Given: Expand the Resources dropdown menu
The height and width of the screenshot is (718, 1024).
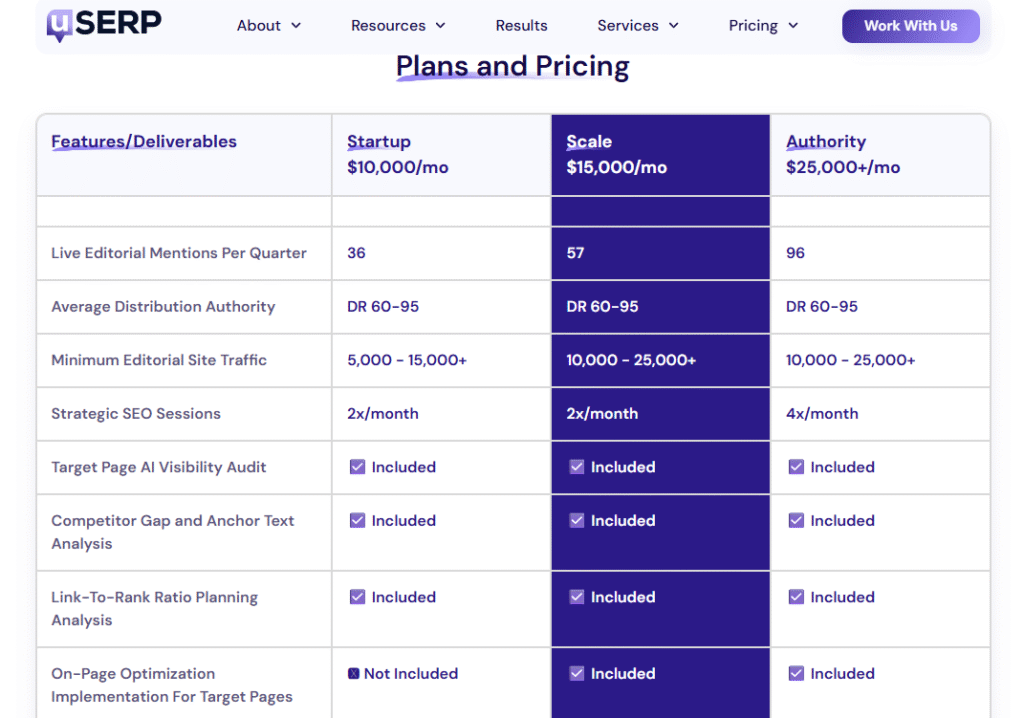Looking at the screenshot, I should 398,26.
